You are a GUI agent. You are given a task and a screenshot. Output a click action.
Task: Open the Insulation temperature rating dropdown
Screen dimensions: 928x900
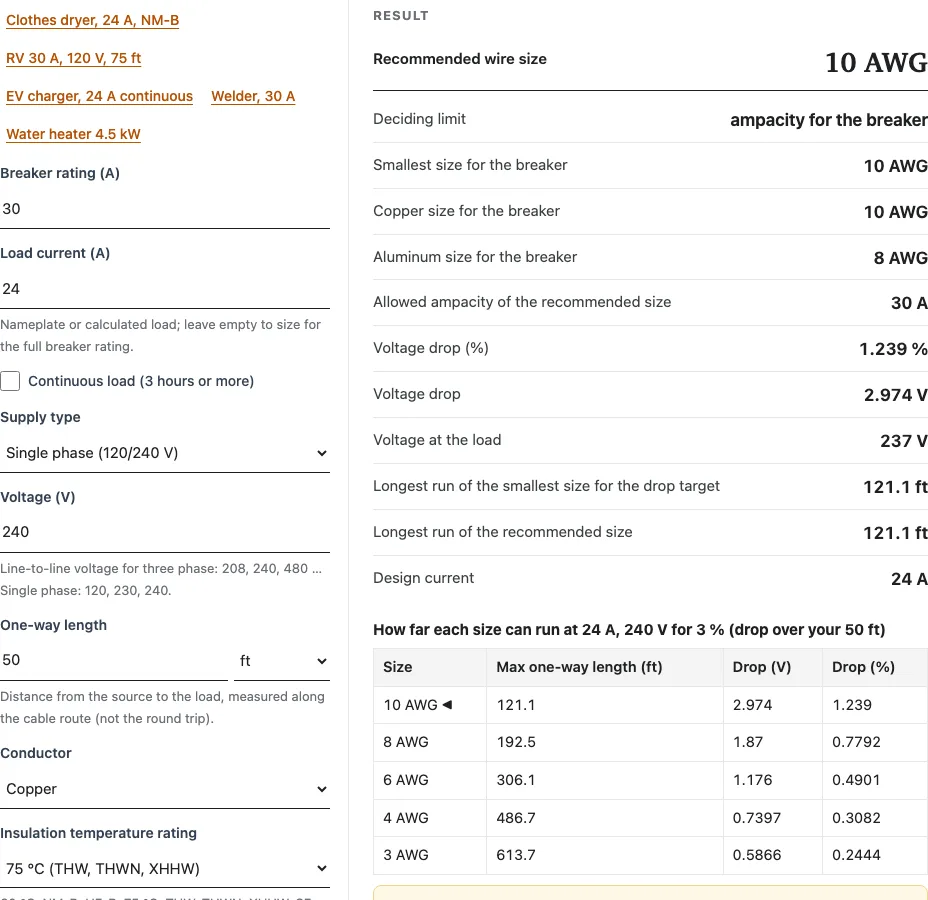tap(165, 869)
